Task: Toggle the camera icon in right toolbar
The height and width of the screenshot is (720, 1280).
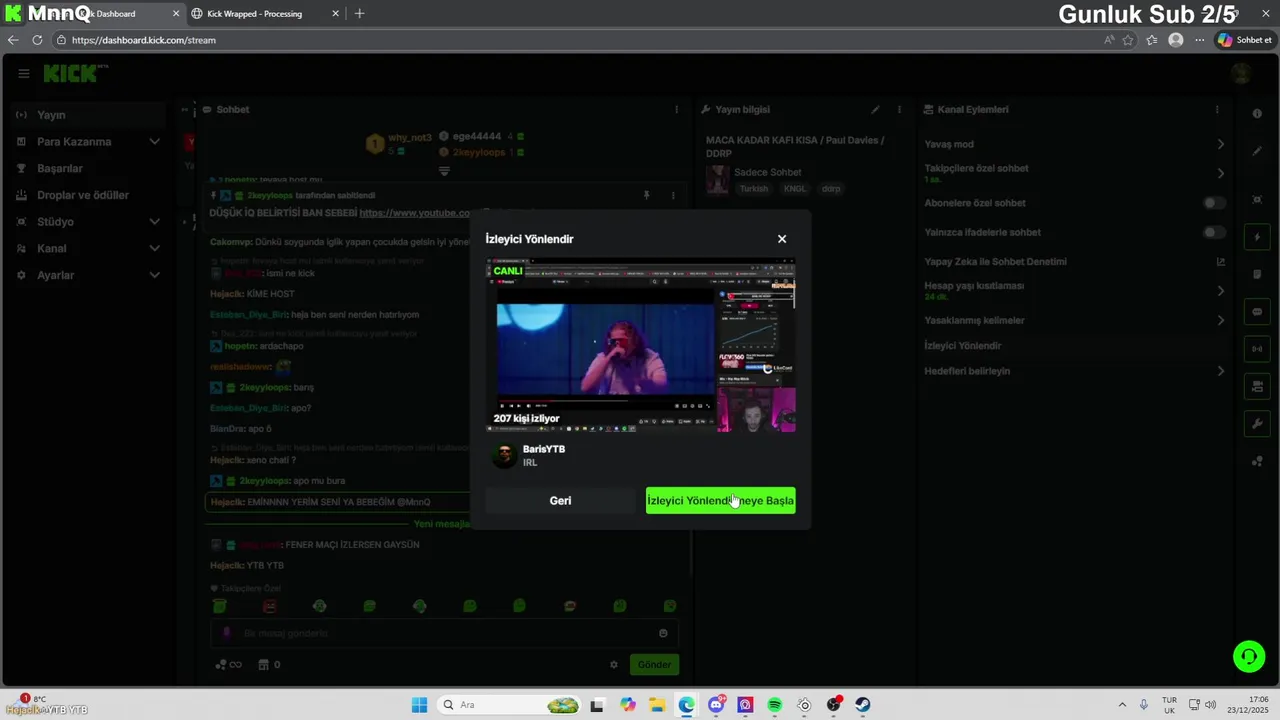Action: click(1257, 386)
